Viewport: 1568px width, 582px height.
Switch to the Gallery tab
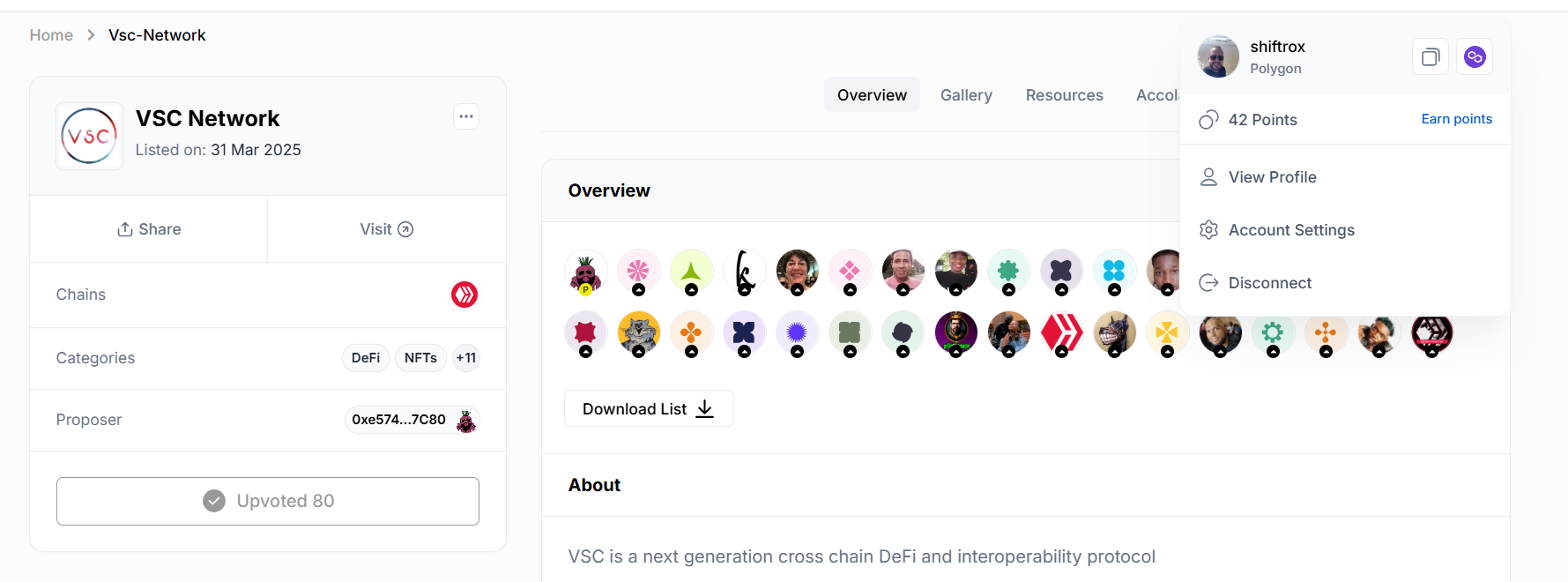click(x=966, y=95)
